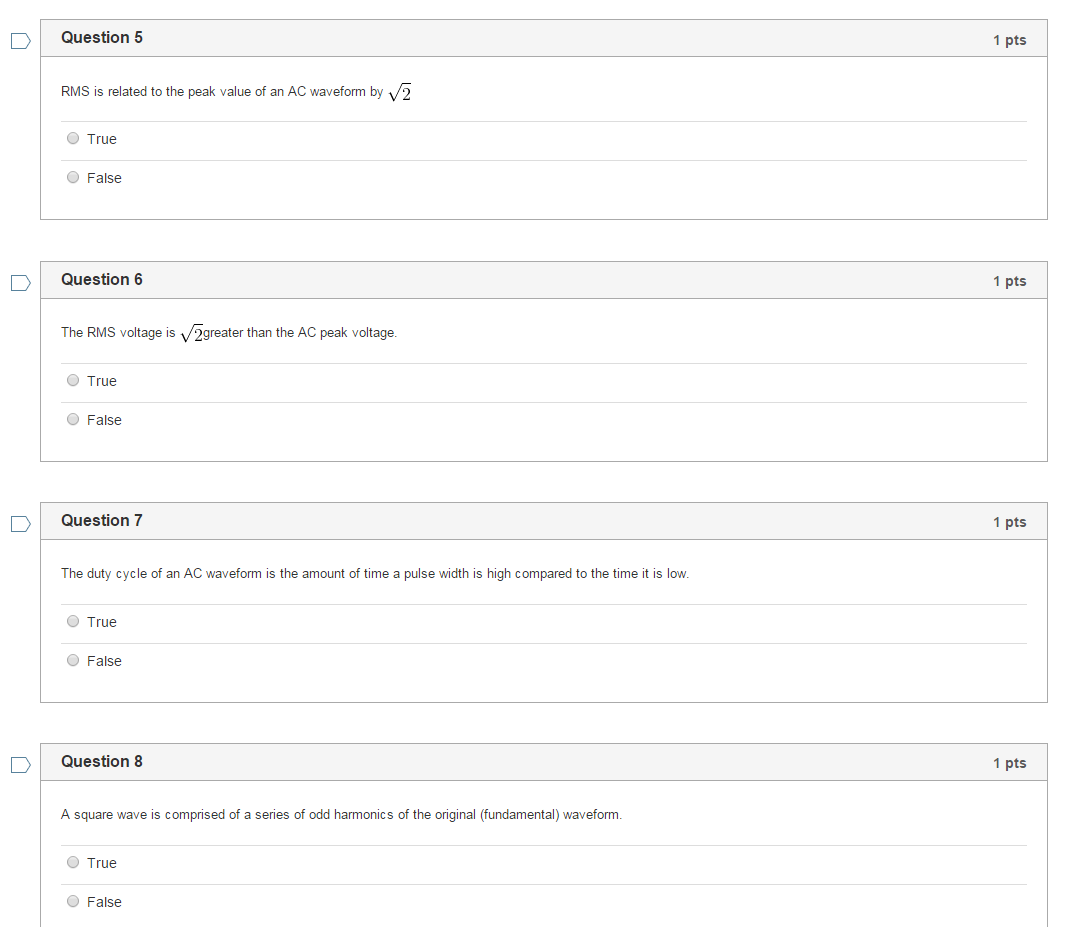
Task: Flag Question 6 with the bookmark icon
Action: (x=21, y=283)
